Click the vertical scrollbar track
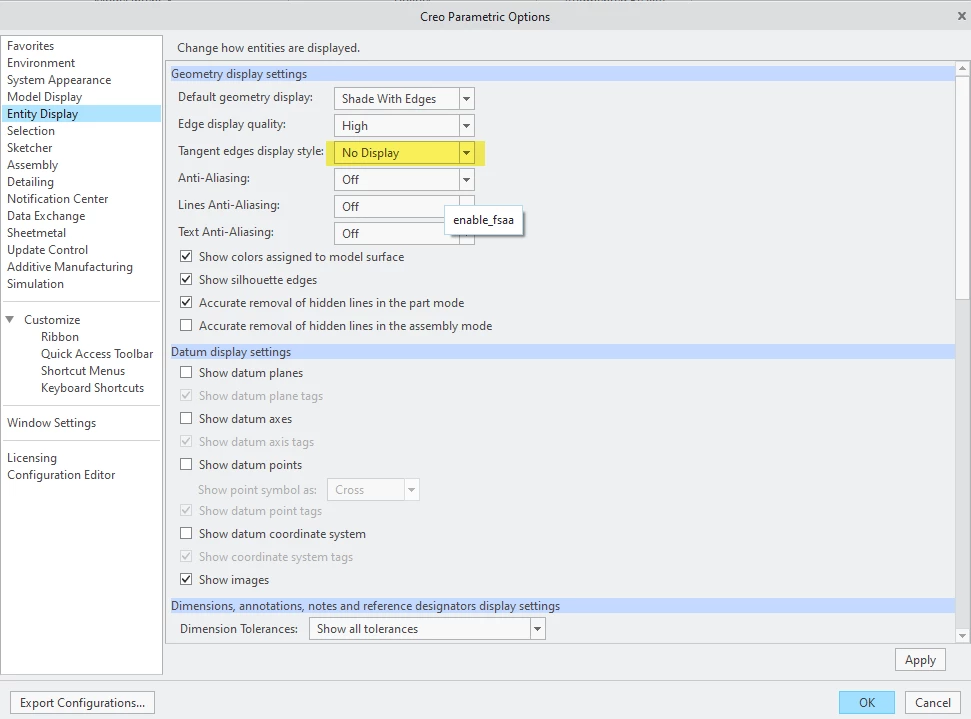Screen dimensions: 971x719 click(962, 464)
